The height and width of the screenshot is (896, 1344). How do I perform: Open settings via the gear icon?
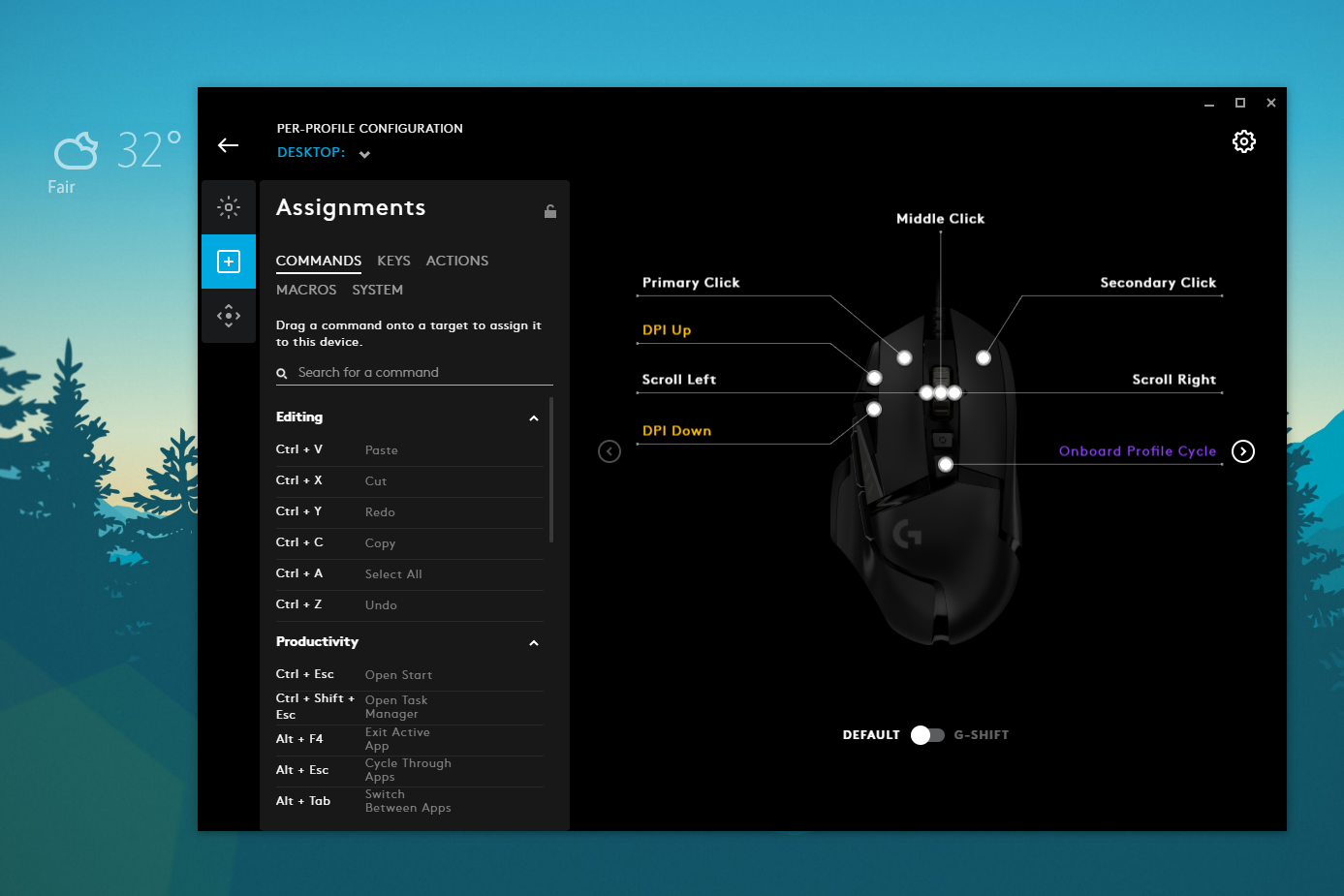[1244, 141]
